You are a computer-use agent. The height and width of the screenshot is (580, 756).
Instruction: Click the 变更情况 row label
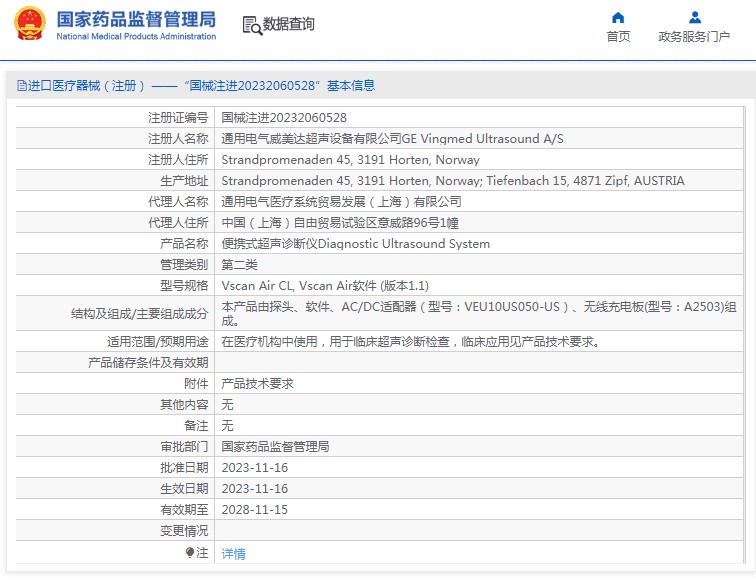[184, 531]
